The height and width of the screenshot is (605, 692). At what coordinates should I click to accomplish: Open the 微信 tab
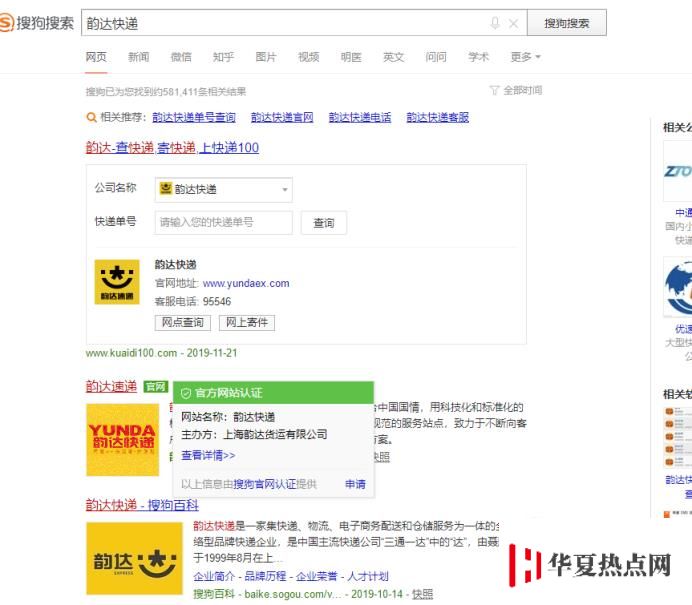[x=181, y=57]
